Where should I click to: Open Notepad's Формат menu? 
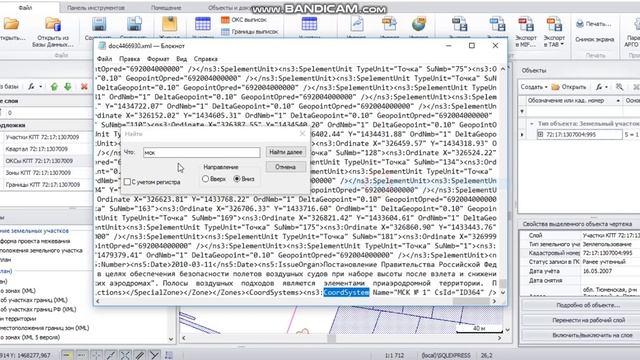point(158,59)
